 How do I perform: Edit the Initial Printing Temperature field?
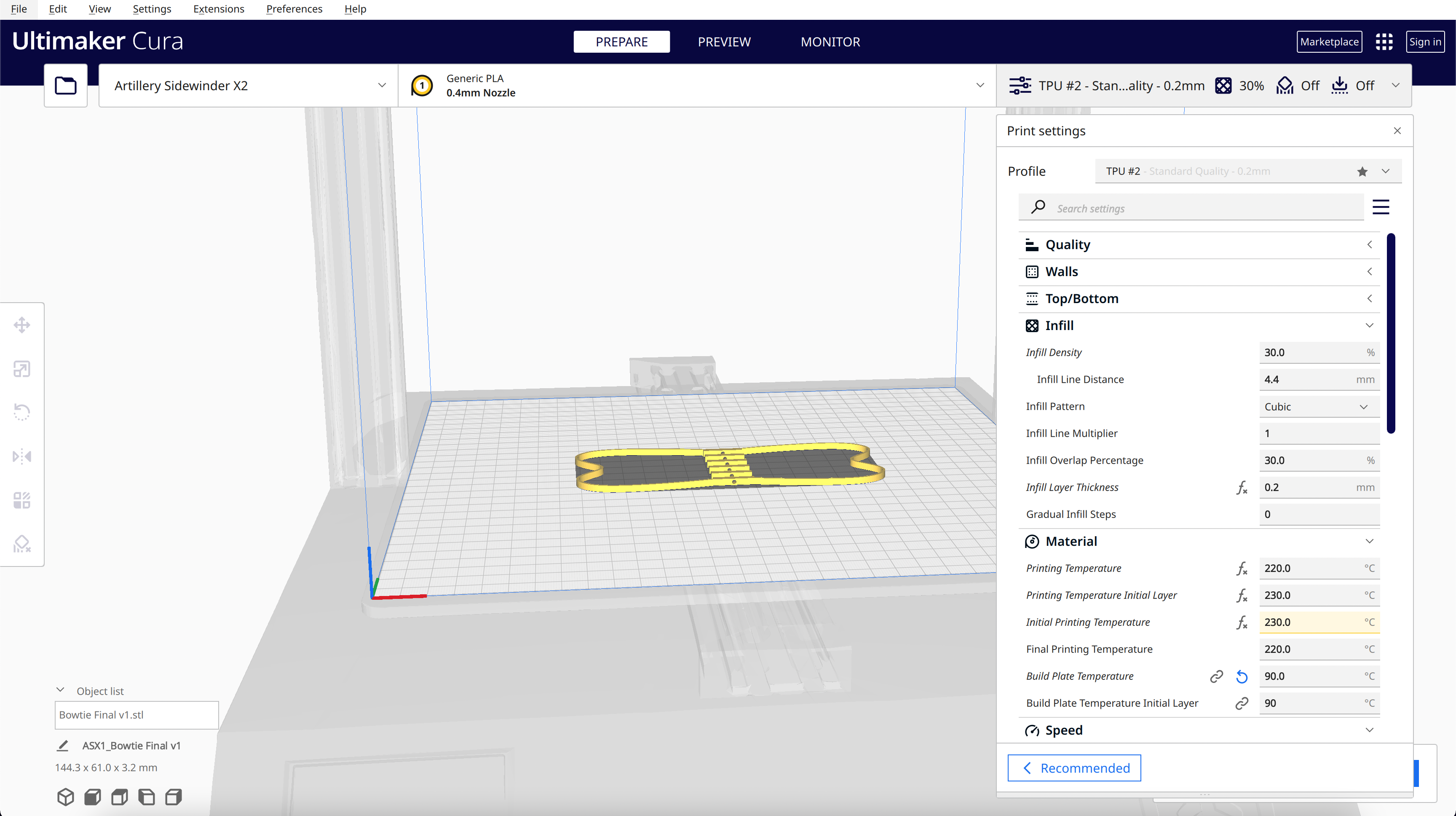coord(1319,622)
